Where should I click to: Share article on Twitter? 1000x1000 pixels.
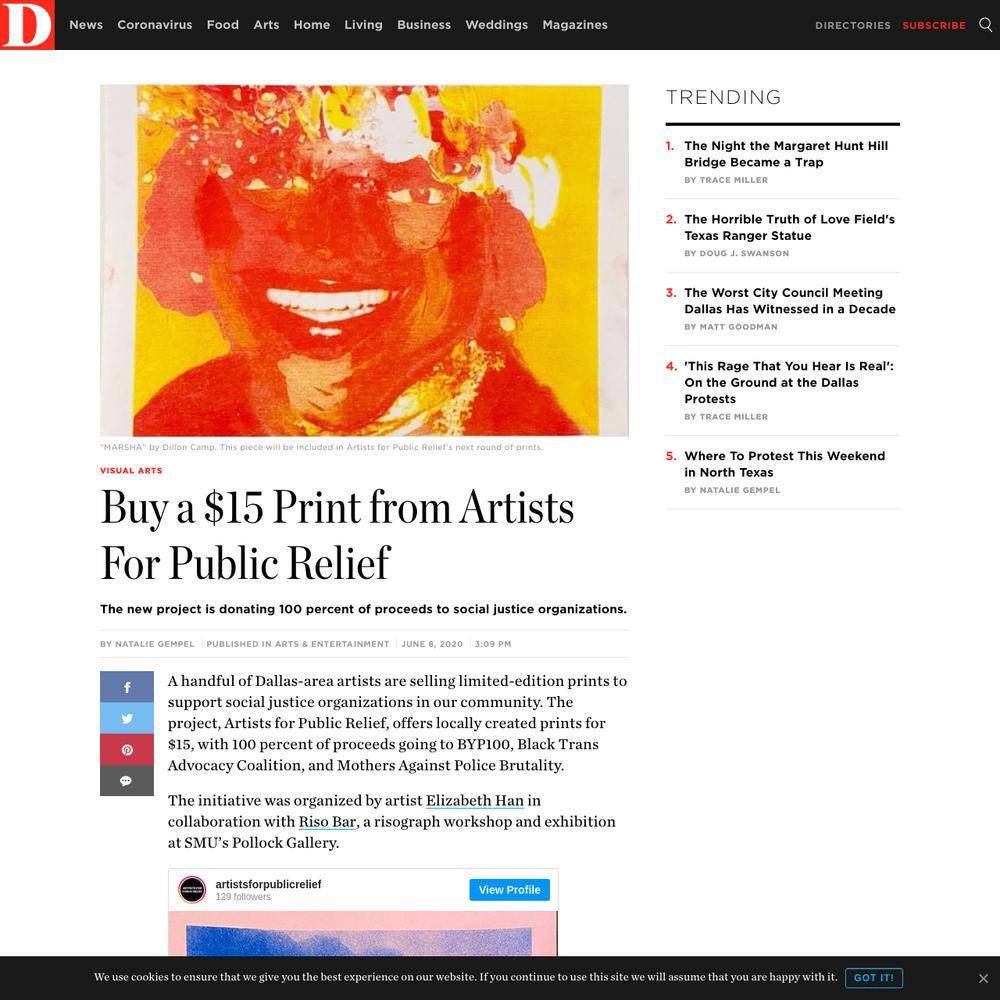tap(127, 718)
